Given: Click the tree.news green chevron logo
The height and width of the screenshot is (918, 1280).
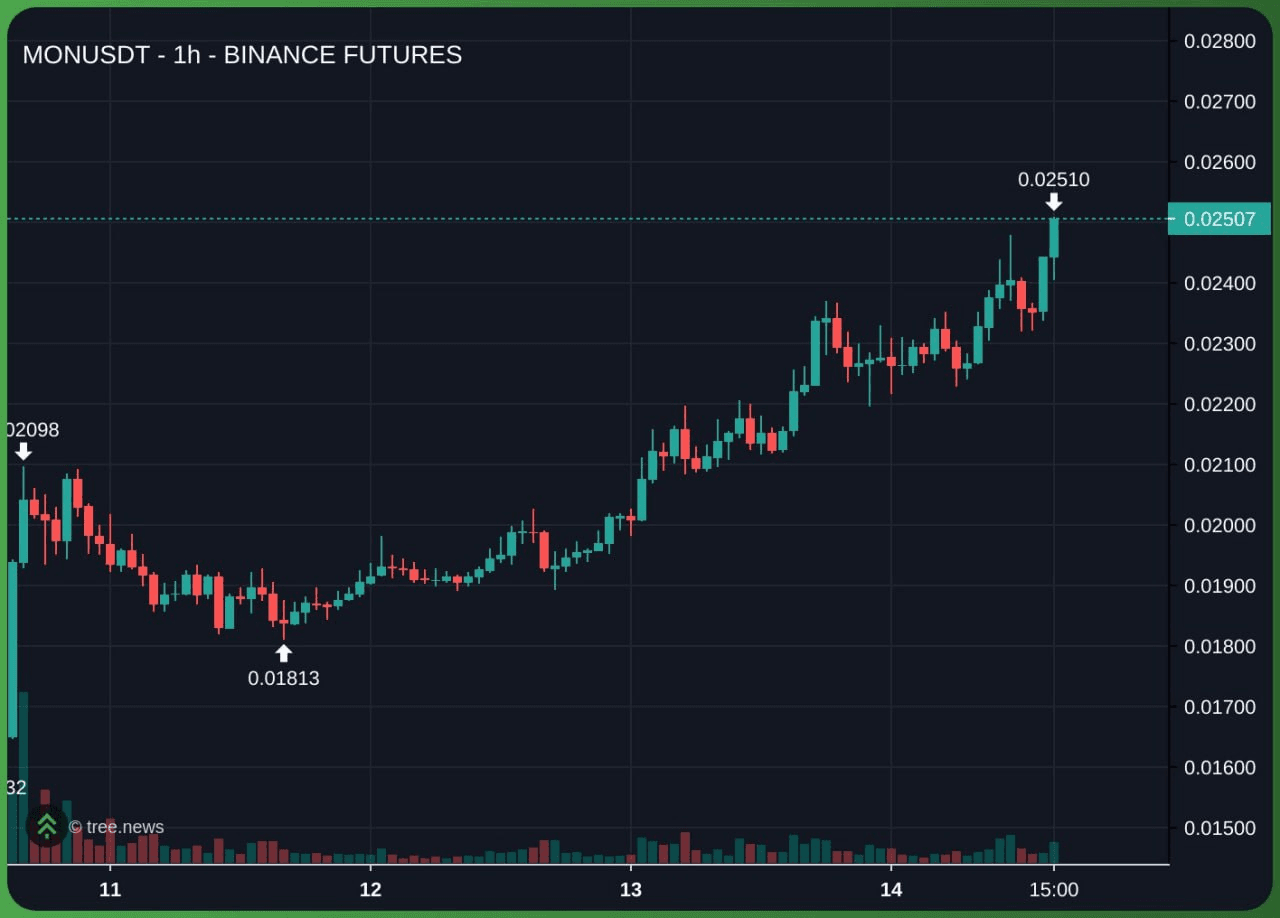Looking at the screenshot, I should click(46, 826).
